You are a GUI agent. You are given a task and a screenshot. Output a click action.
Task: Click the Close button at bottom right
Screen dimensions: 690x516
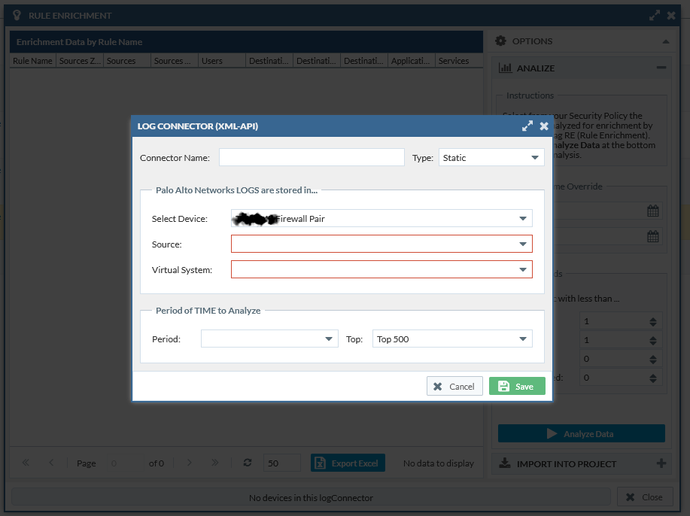tap(643, 497)
